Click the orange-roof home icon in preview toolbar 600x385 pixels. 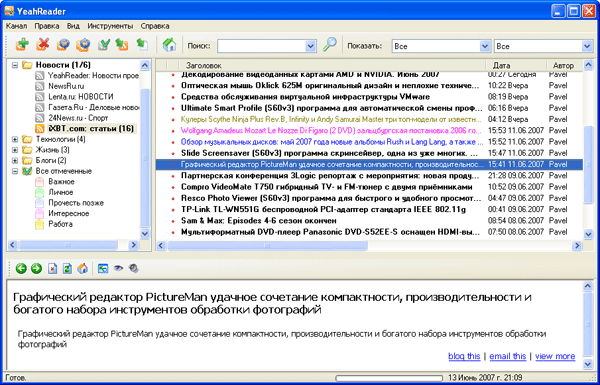[83, 269]
